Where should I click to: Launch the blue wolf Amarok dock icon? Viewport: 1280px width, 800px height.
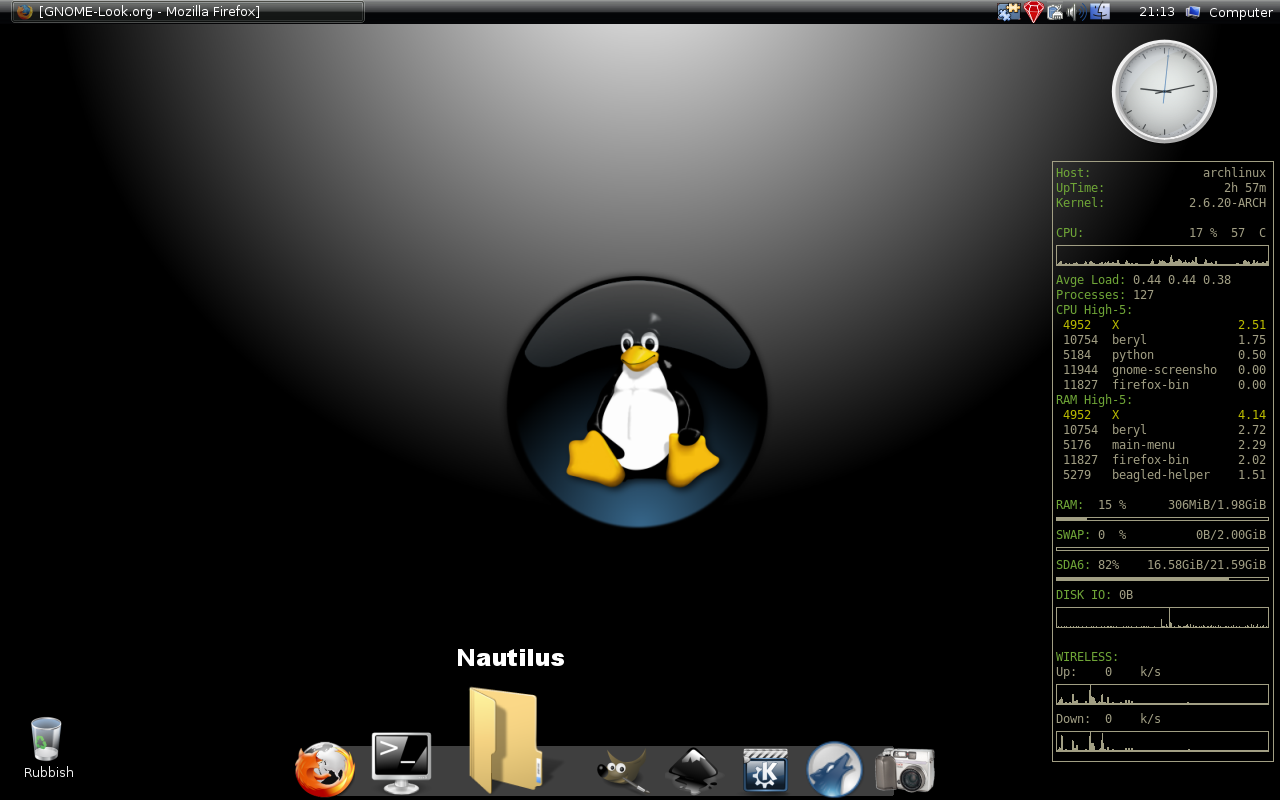[835, 769]
